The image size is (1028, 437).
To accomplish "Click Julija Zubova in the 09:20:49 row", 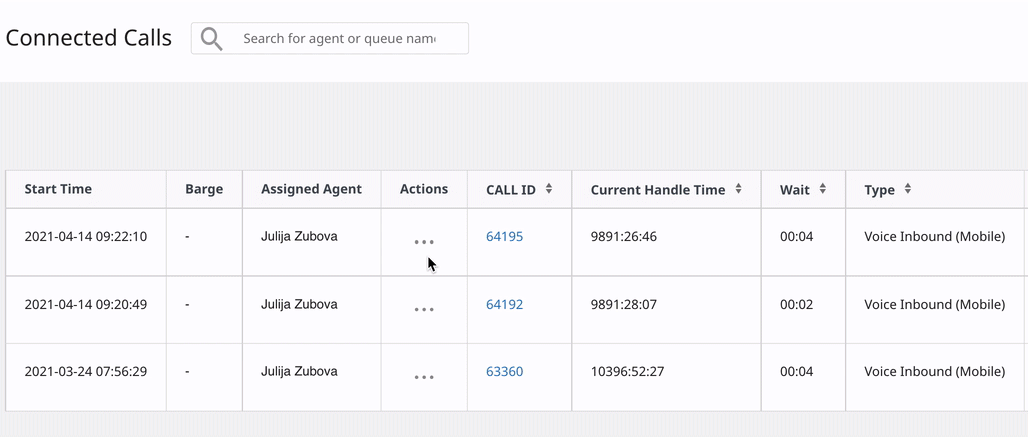I will (x=299, y=304).
